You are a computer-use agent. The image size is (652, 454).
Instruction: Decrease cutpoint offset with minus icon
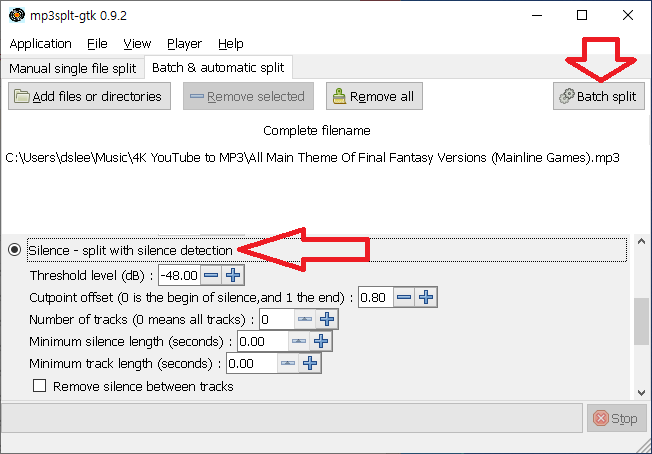click(405, 297)
